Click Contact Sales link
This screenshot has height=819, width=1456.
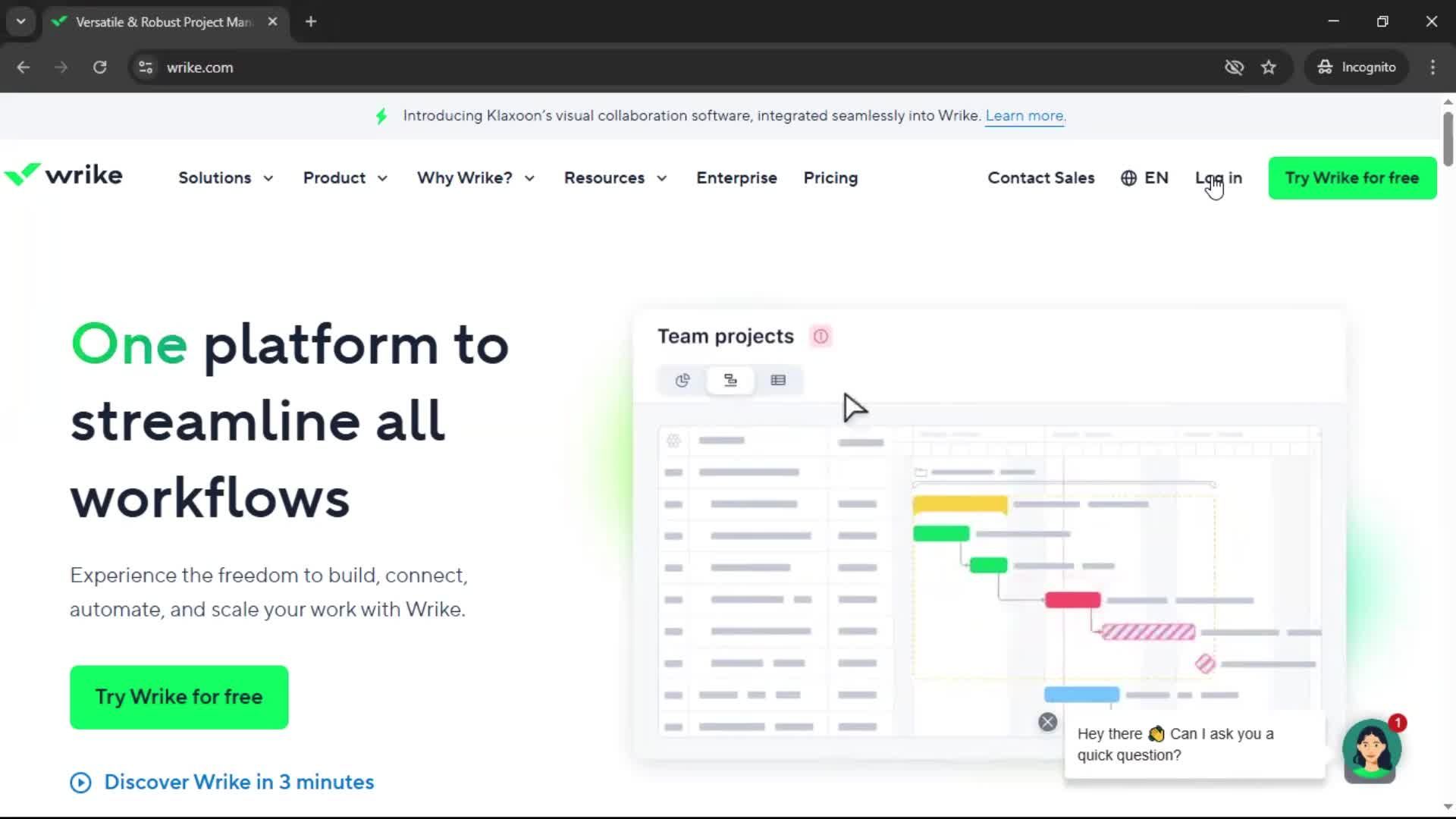point(1040,178)
